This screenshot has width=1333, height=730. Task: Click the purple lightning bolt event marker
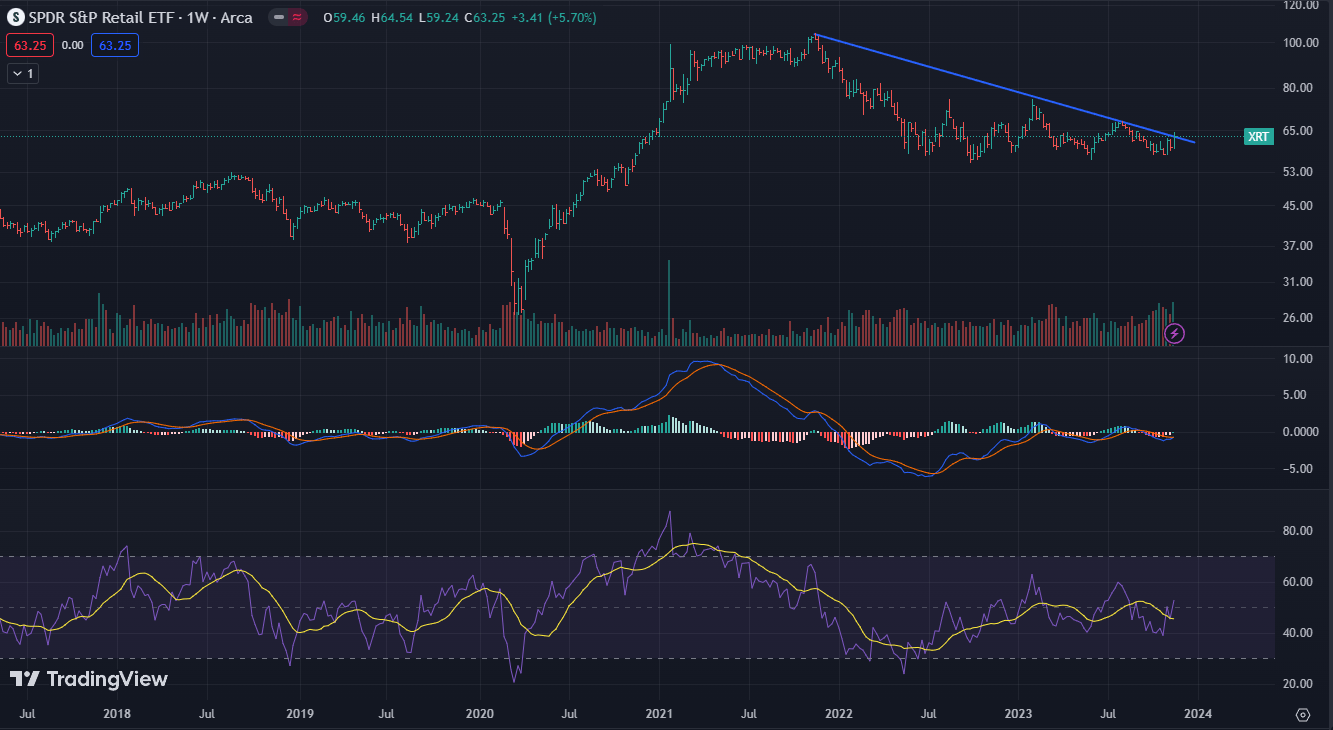tap(1176, 333)
